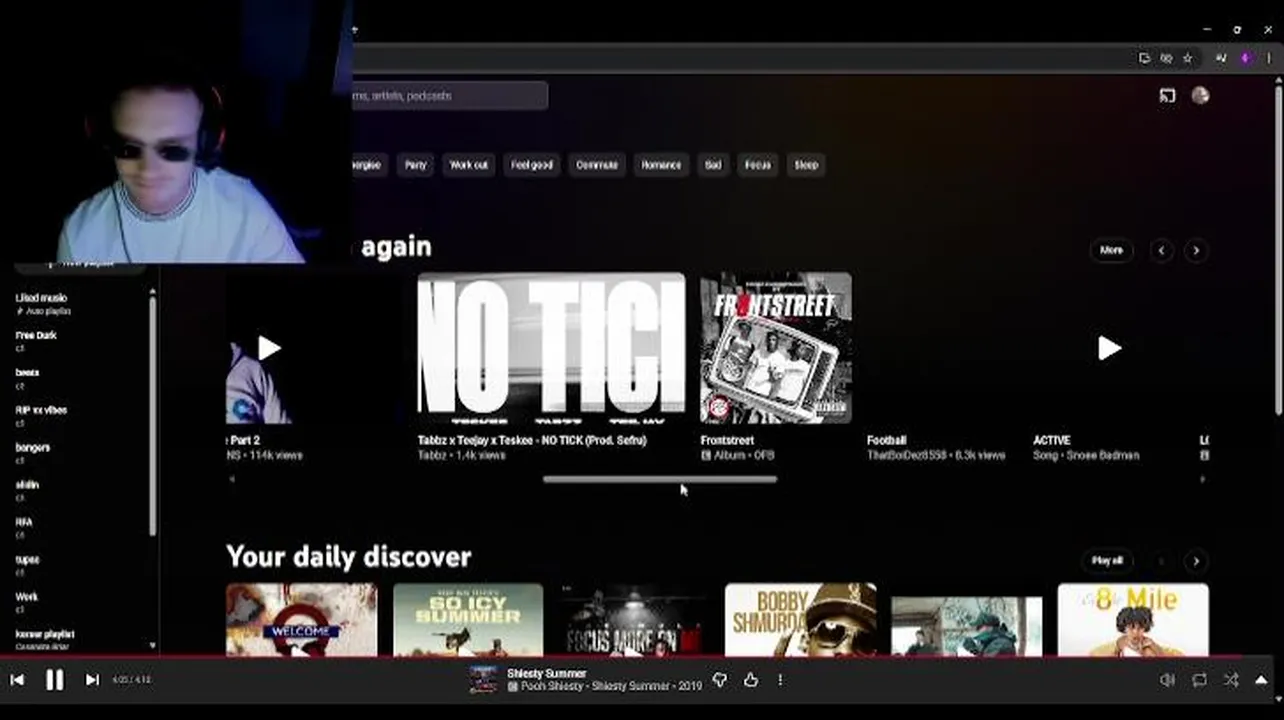The height and width of the screenshot is (720, 1284).
Task: Click the horizontal carousel scrollbar under Listen again
Action: (x=660, y=479)
